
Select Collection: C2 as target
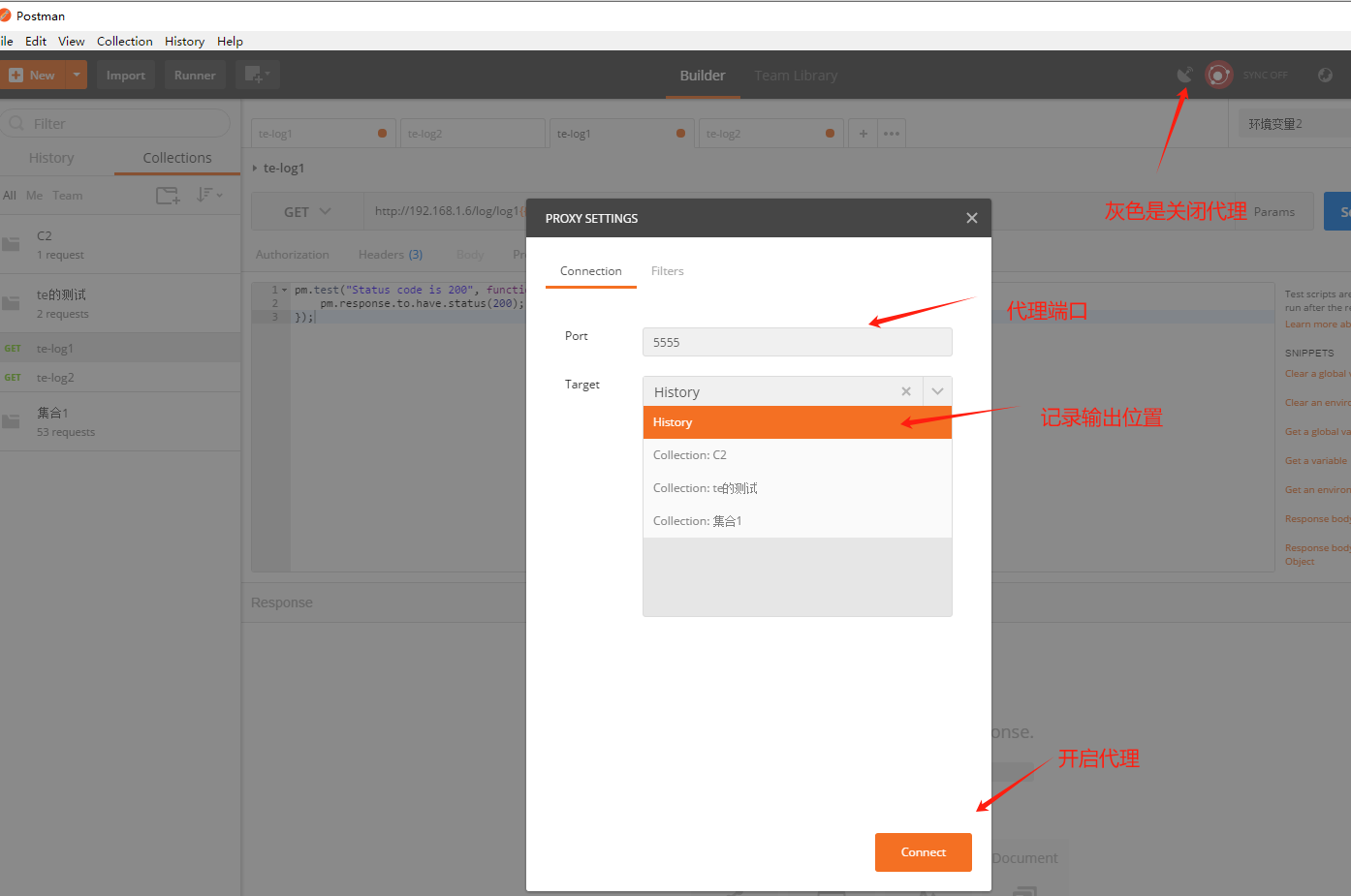[x=798, y=455]
